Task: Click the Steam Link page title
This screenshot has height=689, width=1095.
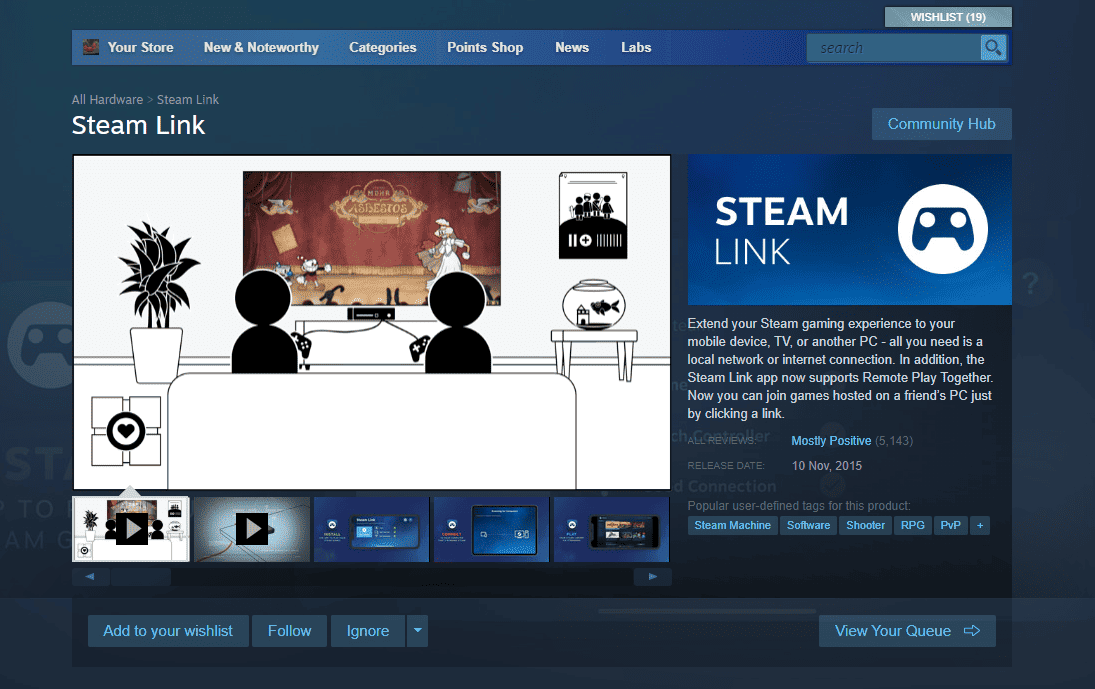Action: [138, 126]
